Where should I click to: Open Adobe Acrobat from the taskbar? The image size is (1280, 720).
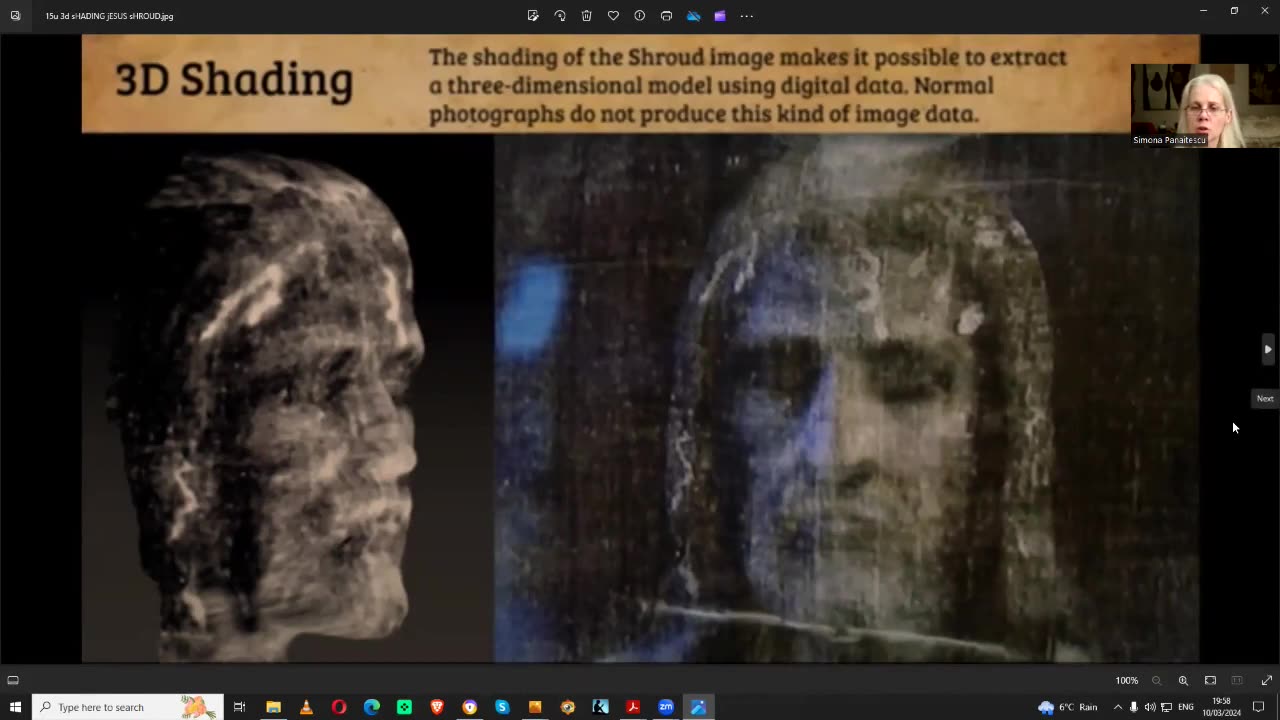[633, 707]
